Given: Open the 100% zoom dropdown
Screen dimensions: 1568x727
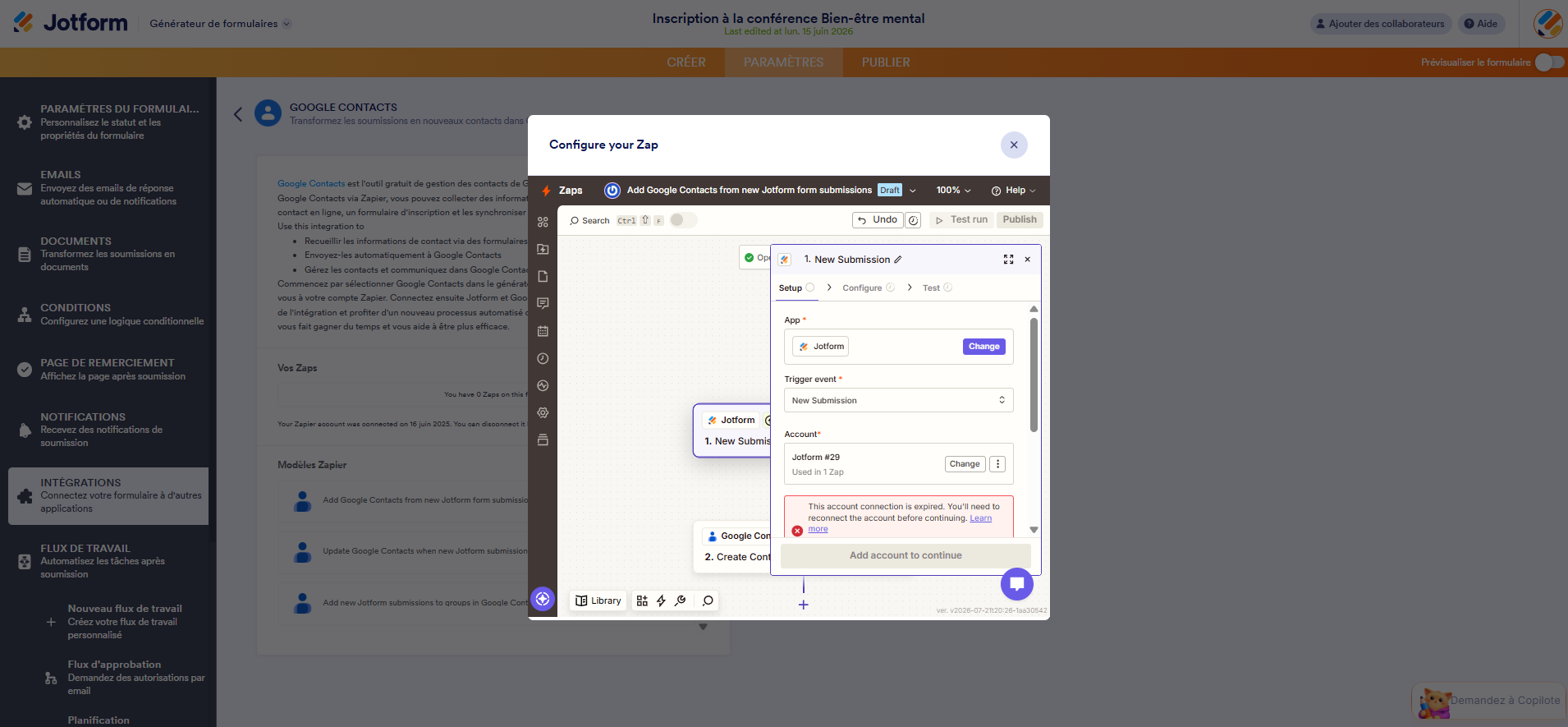Looking at the screenshot, I should pyautogui.click(x=953, y=191).
